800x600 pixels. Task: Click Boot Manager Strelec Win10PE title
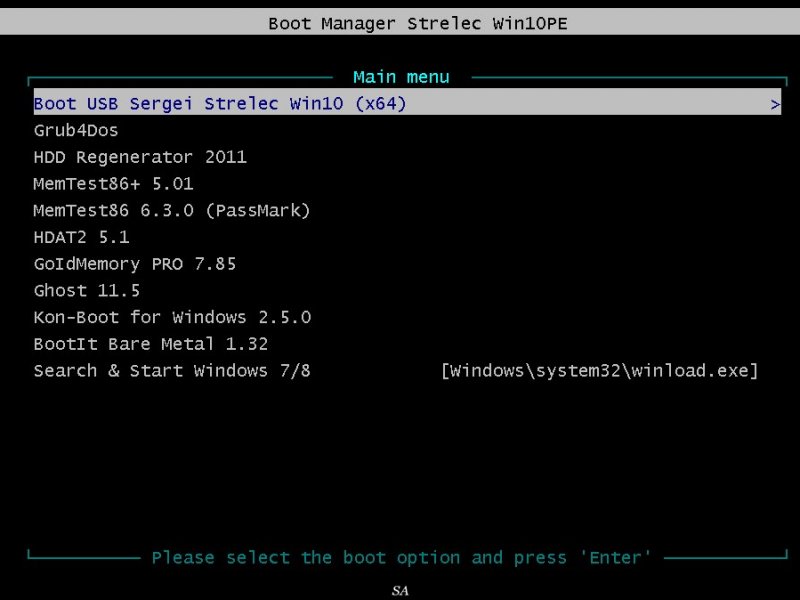418,23
